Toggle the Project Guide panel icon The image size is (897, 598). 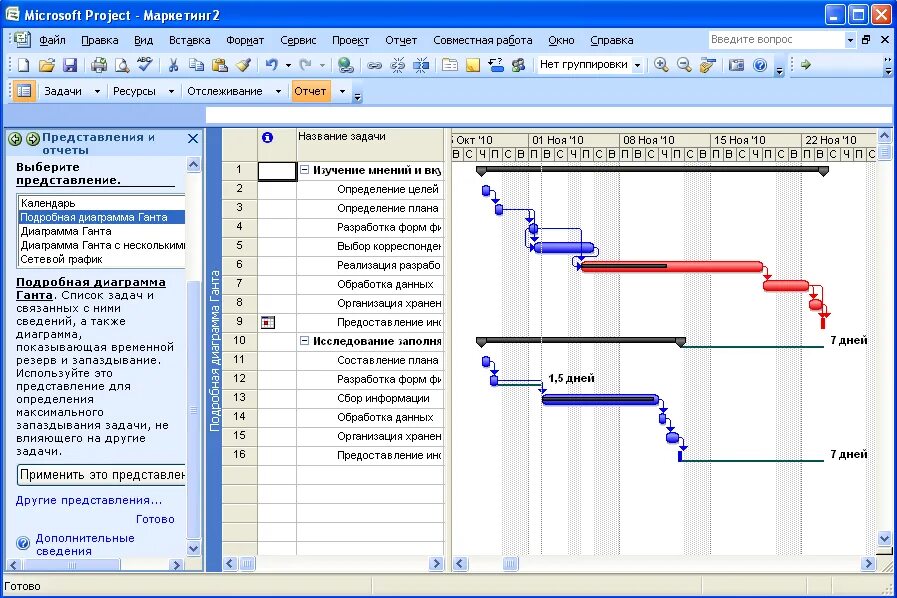[23, 91]
